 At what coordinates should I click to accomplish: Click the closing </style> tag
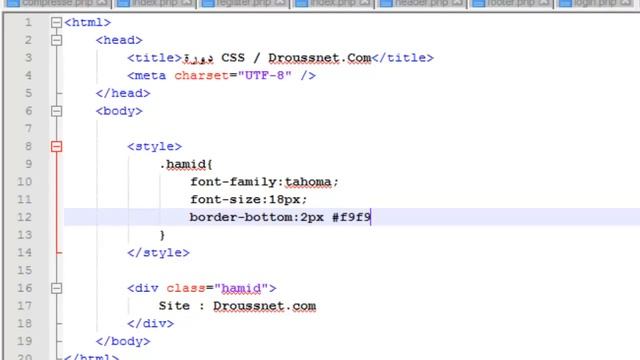[158, 253]
